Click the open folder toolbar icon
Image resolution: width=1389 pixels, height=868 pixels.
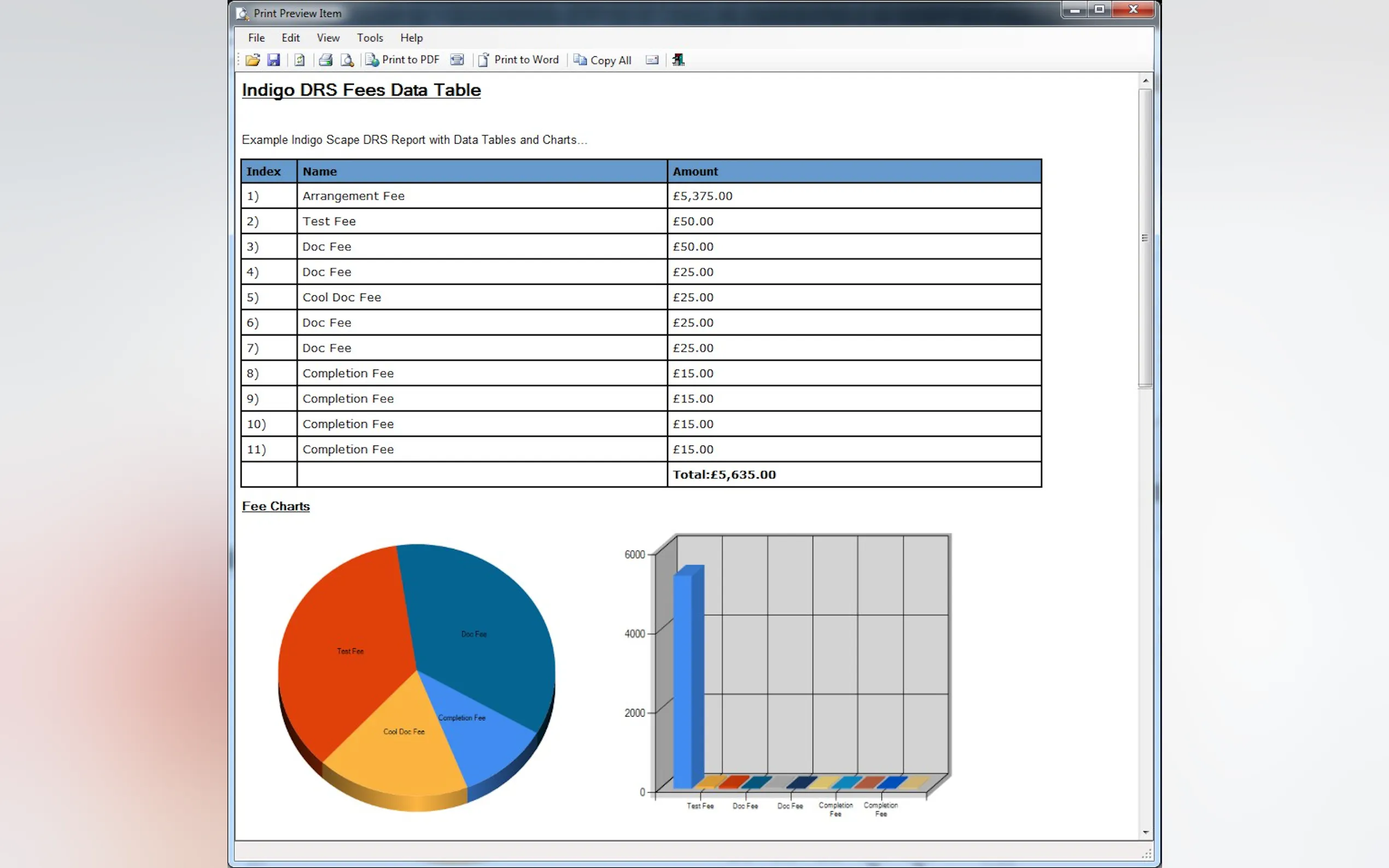[253, 60]
